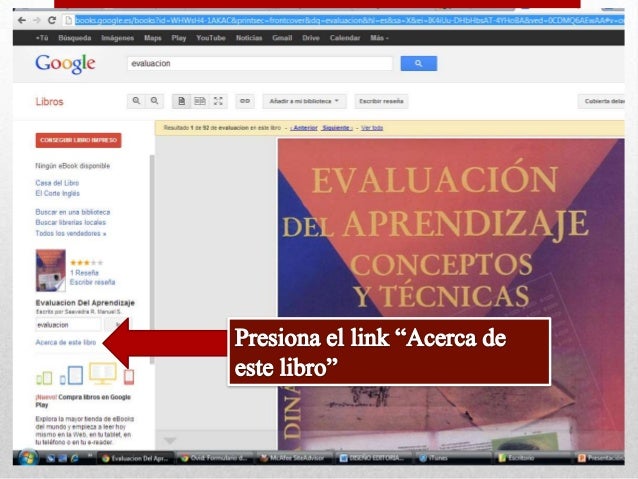638x479 pixels.
Task: Open Maps in Google bar
Action: [153, 38]
